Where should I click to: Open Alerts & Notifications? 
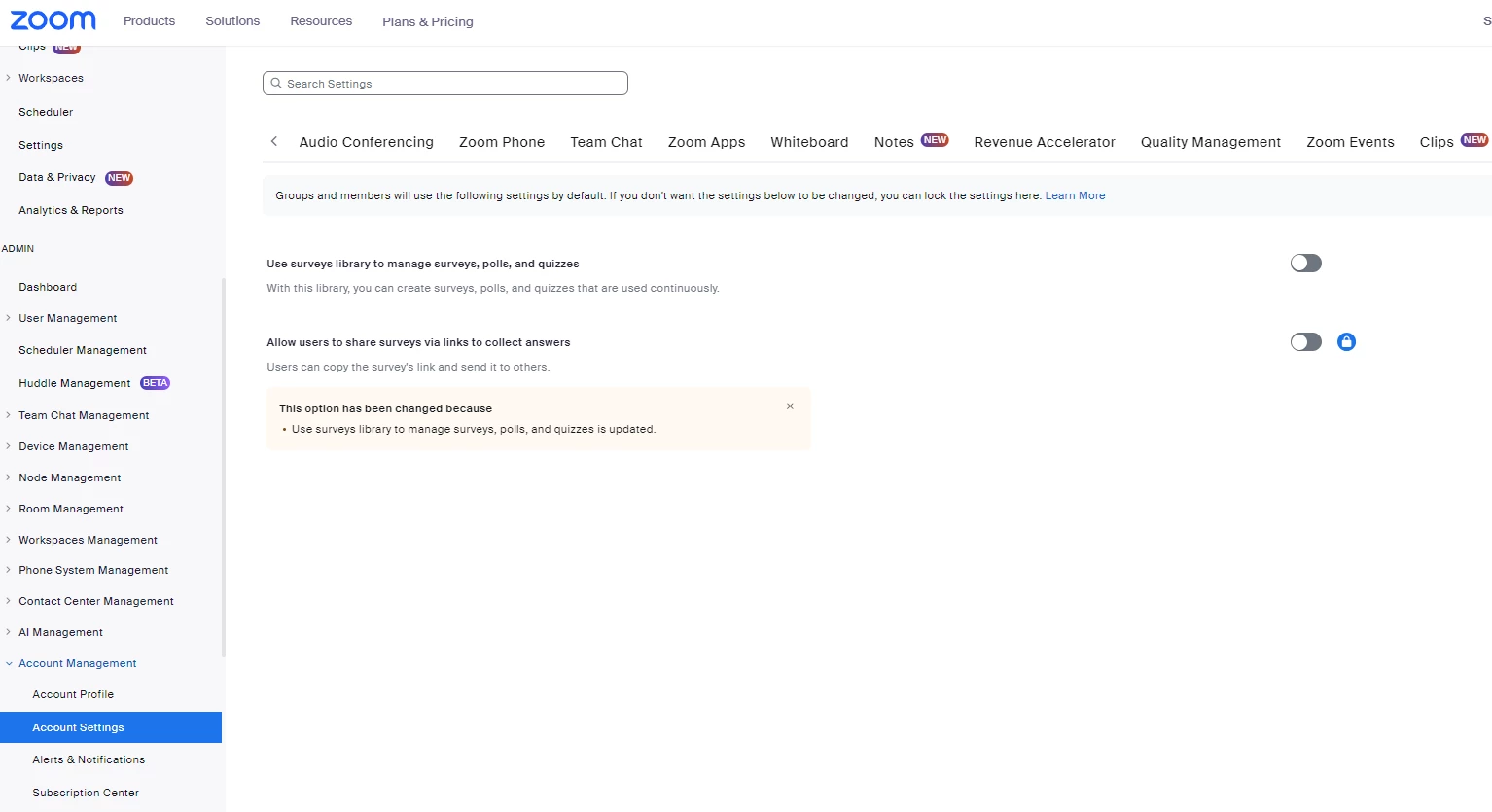[89, 759]
